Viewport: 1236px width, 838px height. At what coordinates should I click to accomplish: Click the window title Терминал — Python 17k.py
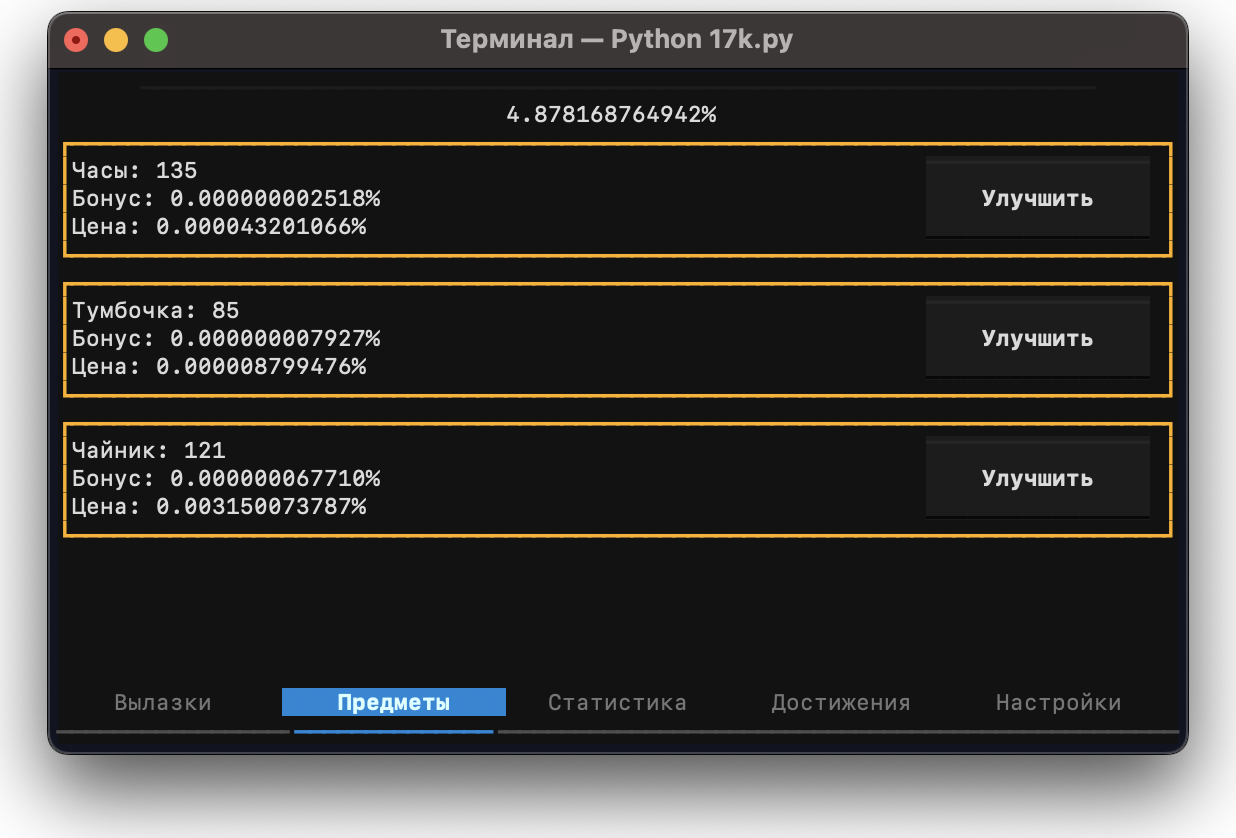(617, 40)
